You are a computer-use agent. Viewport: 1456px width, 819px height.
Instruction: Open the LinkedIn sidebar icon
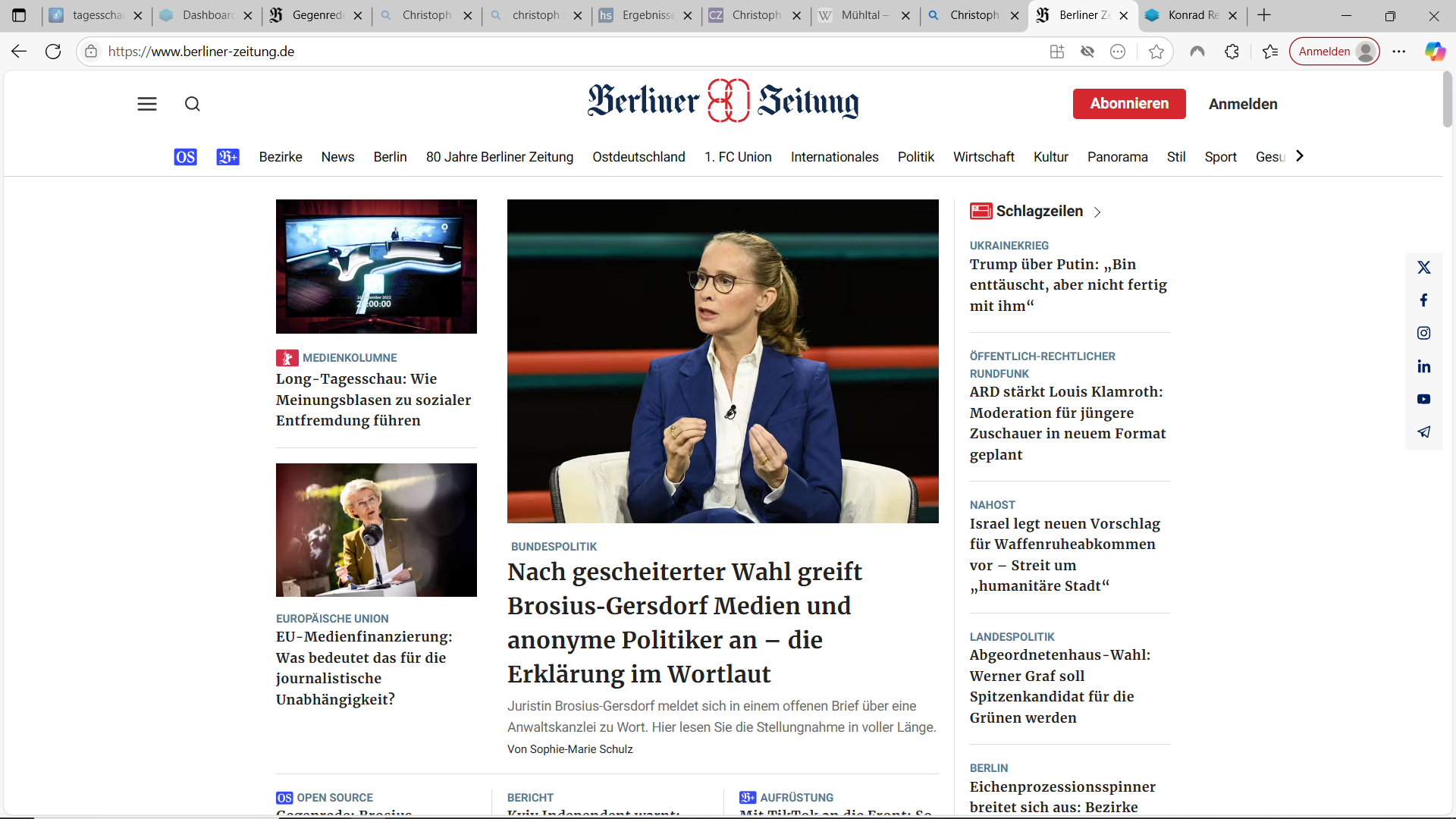1423,366
